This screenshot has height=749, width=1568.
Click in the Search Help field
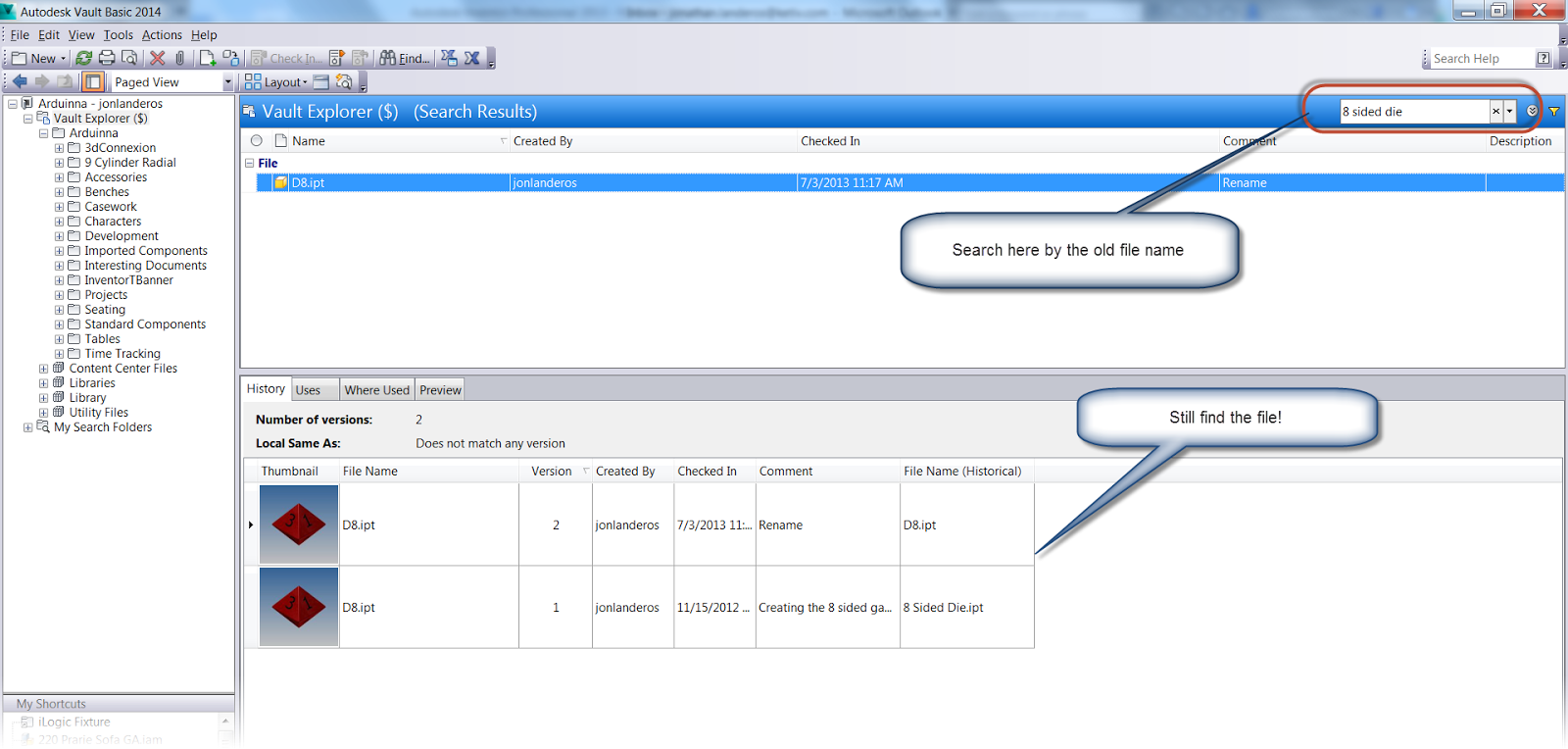tap(1481, 58)
